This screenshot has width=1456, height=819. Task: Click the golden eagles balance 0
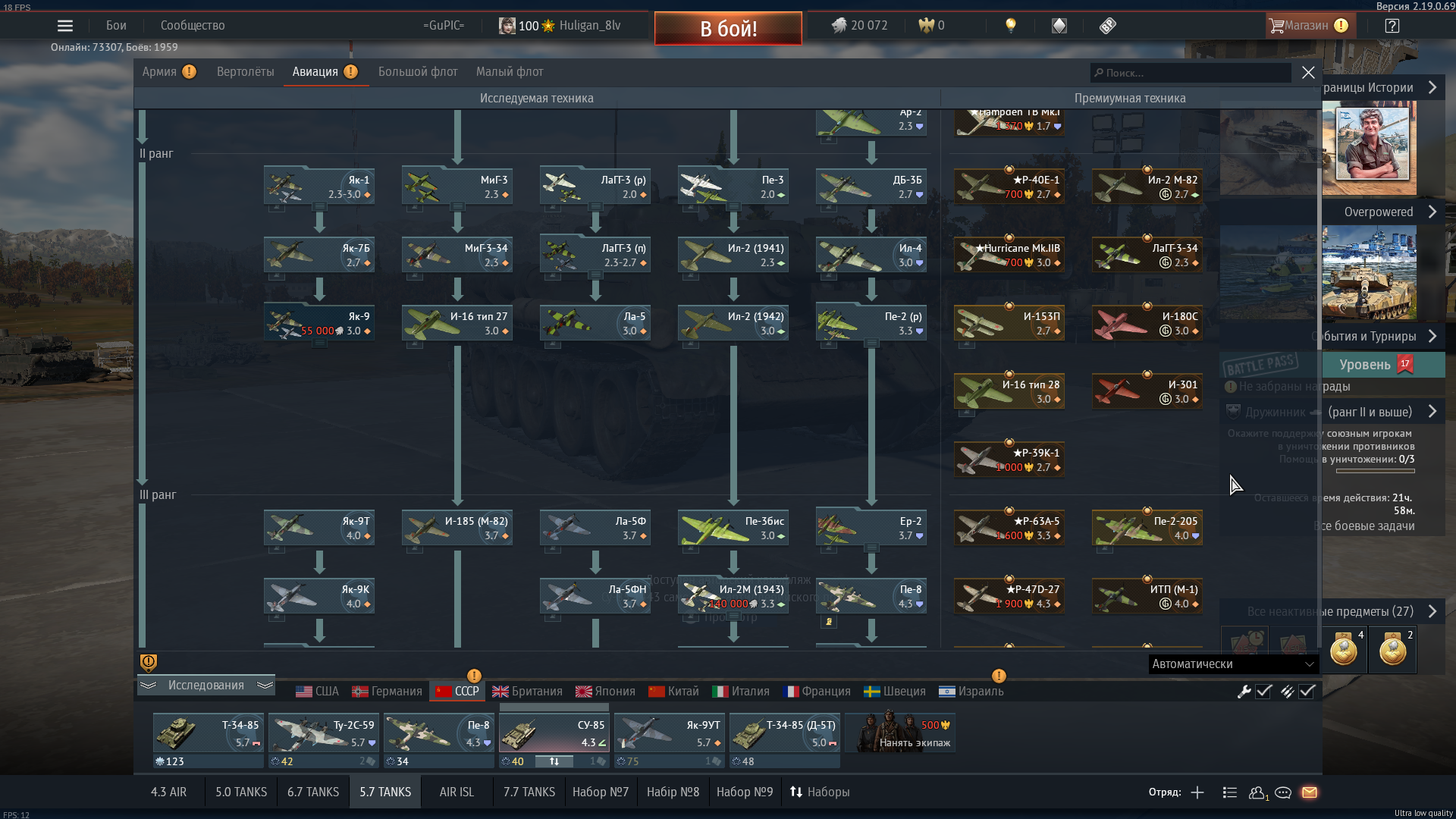coord(931,26)
